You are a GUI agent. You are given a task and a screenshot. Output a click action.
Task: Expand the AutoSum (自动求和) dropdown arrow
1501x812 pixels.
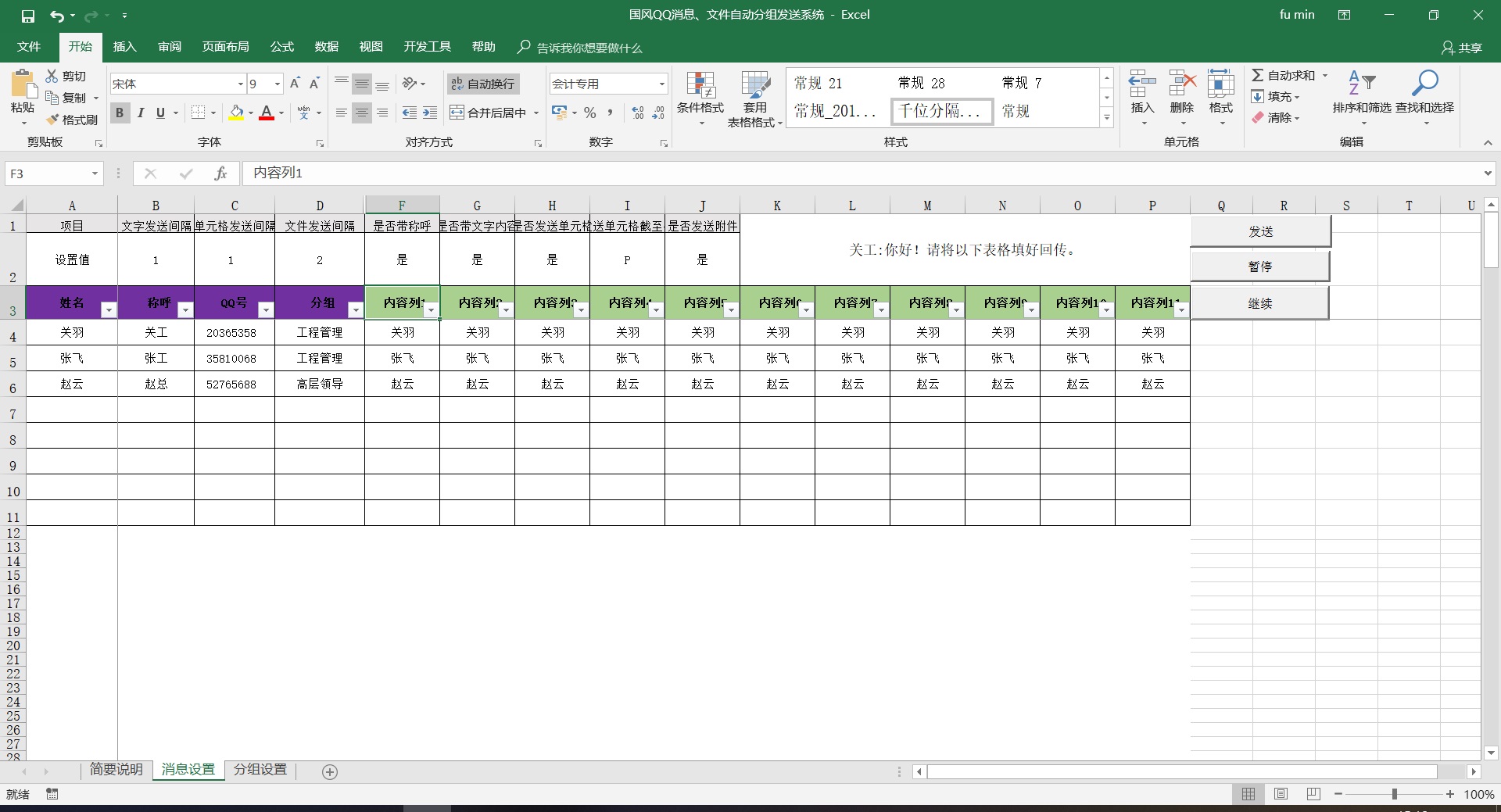point(1325,76)
